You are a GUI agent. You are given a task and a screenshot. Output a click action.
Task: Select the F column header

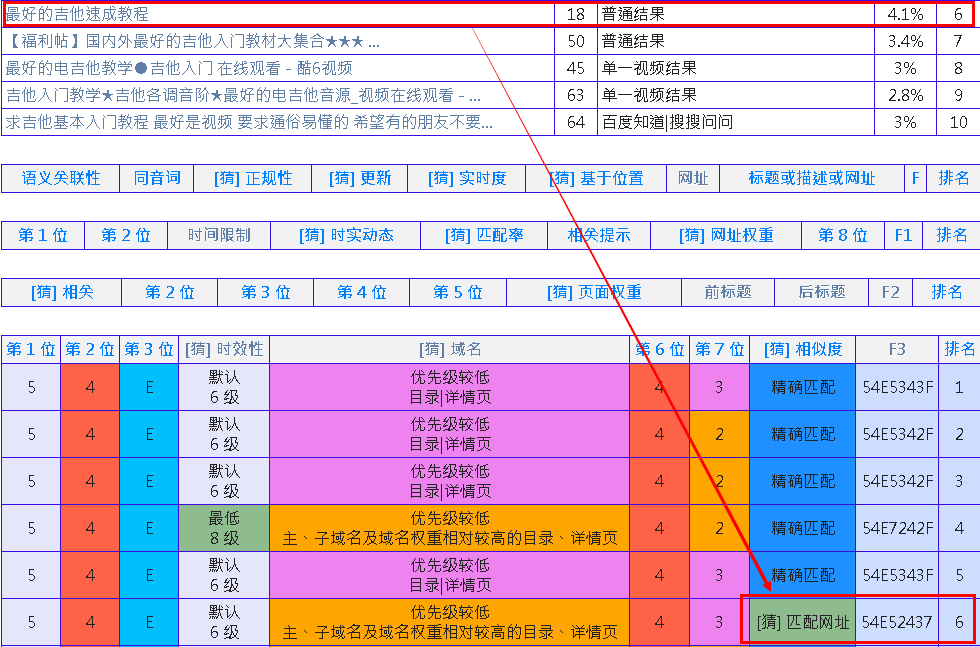point(916,178)
